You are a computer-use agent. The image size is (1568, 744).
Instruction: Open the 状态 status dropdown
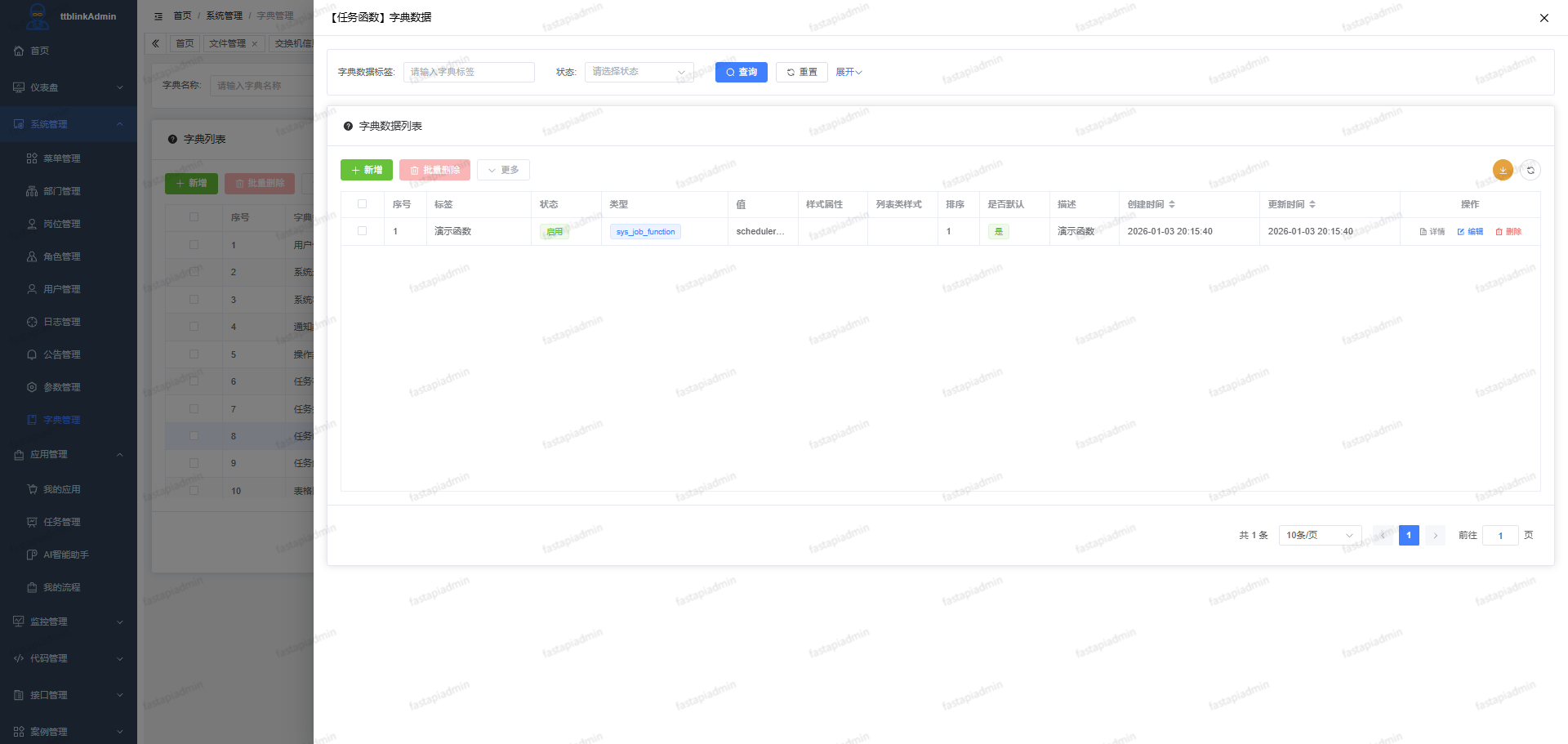coord(639,72)
